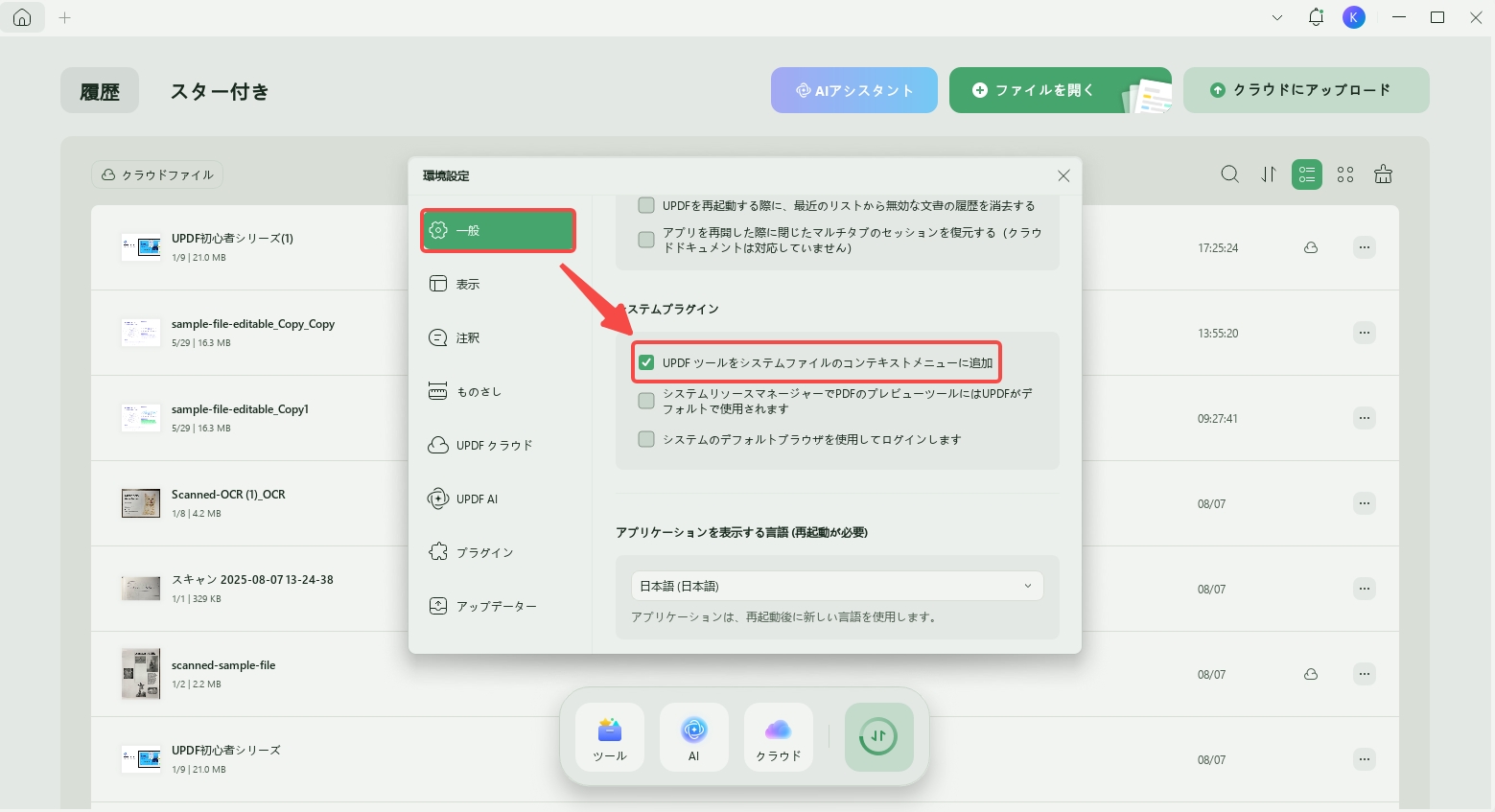Select the UPDF AI settings category

499,499
